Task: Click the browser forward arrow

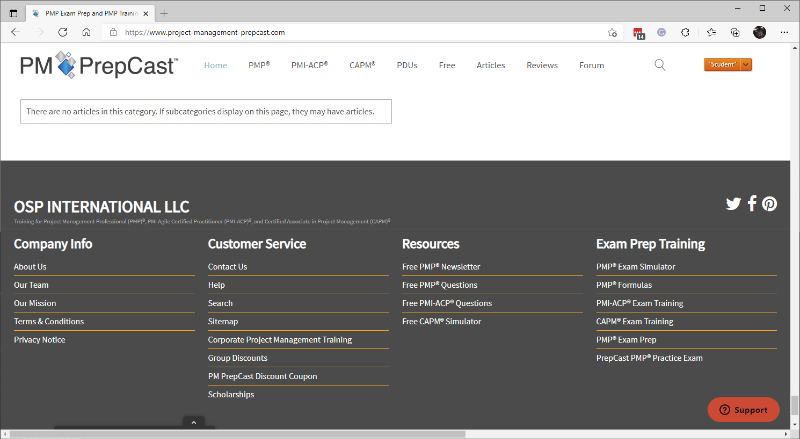Action: coord(39,32)
